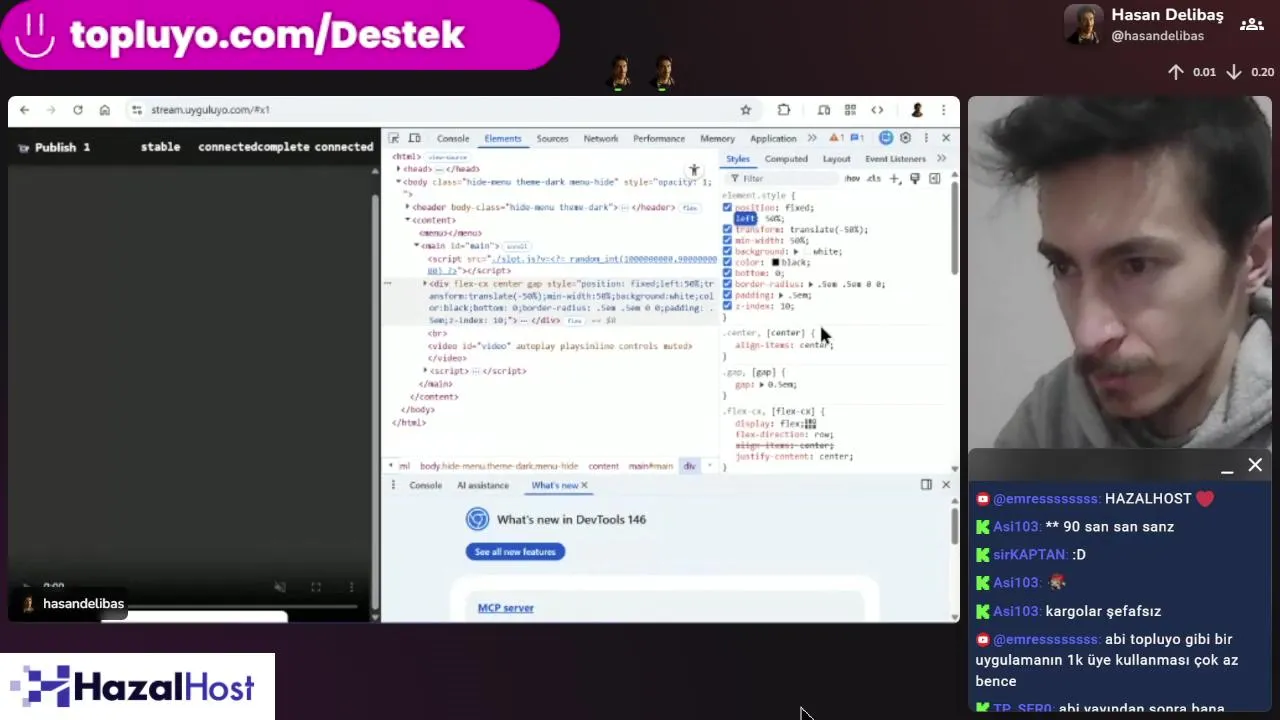The height and width of the screenshot is (720, 1280).
Task: Enter fullscreen on the video player
Action: click(316, 587)
